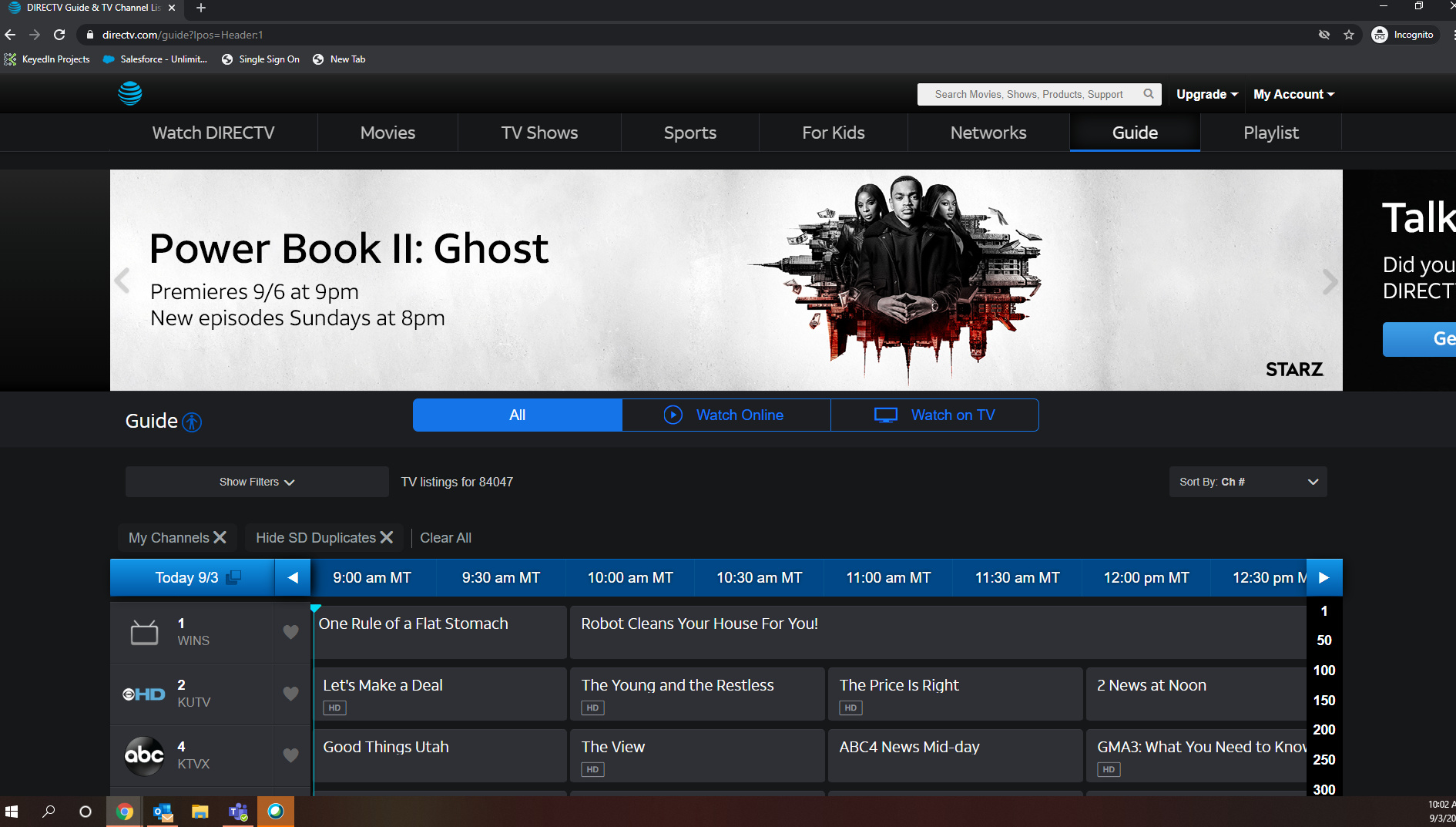This screenshot has height=827, width=1456.
Task: Open the My Account dropdown
Action: 1293,94
